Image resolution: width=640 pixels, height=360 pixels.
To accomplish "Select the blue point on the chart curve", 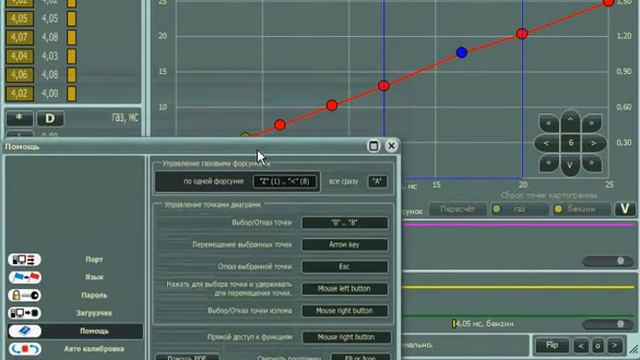I will [x=462, y=52].
